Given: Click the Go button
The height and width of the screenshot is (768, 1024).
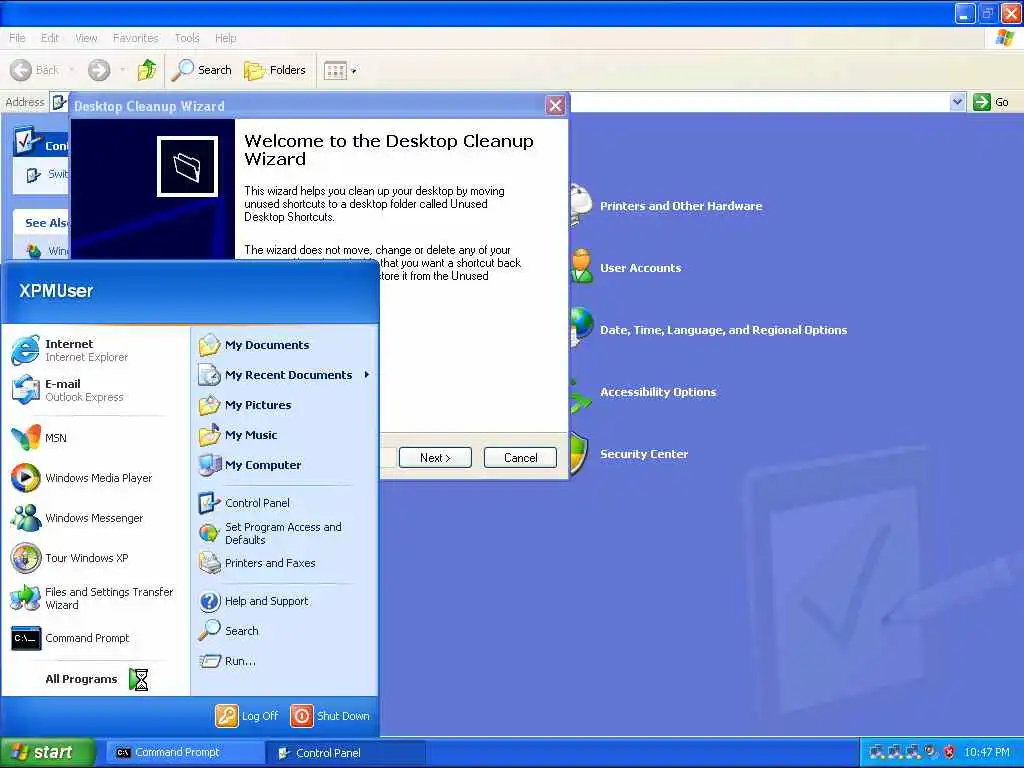Looking at the screenshot, I should [x=991, y=102].
